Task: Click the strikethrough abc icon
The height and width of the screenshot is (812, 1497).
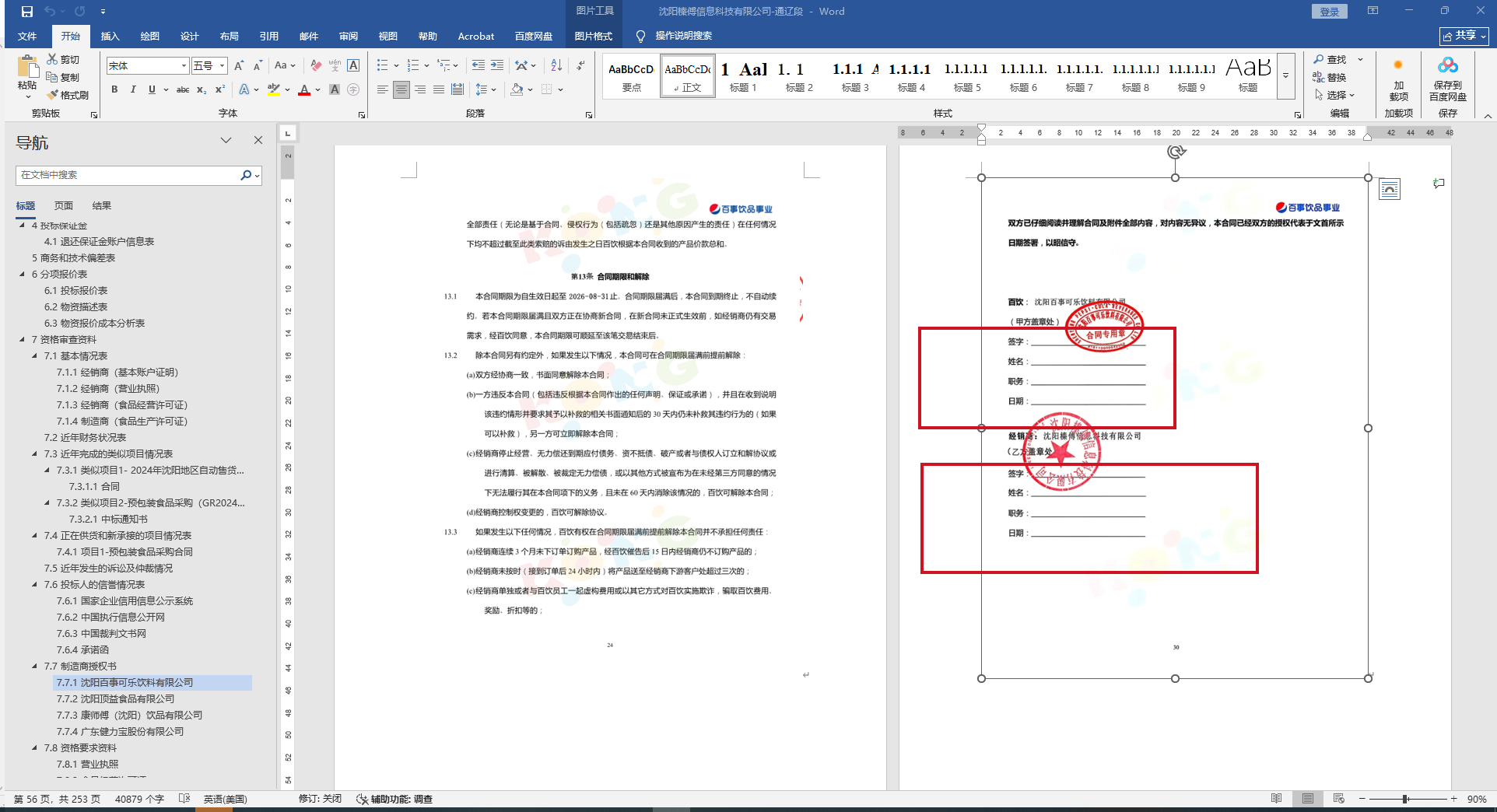Action: click(x=183, y=89)
